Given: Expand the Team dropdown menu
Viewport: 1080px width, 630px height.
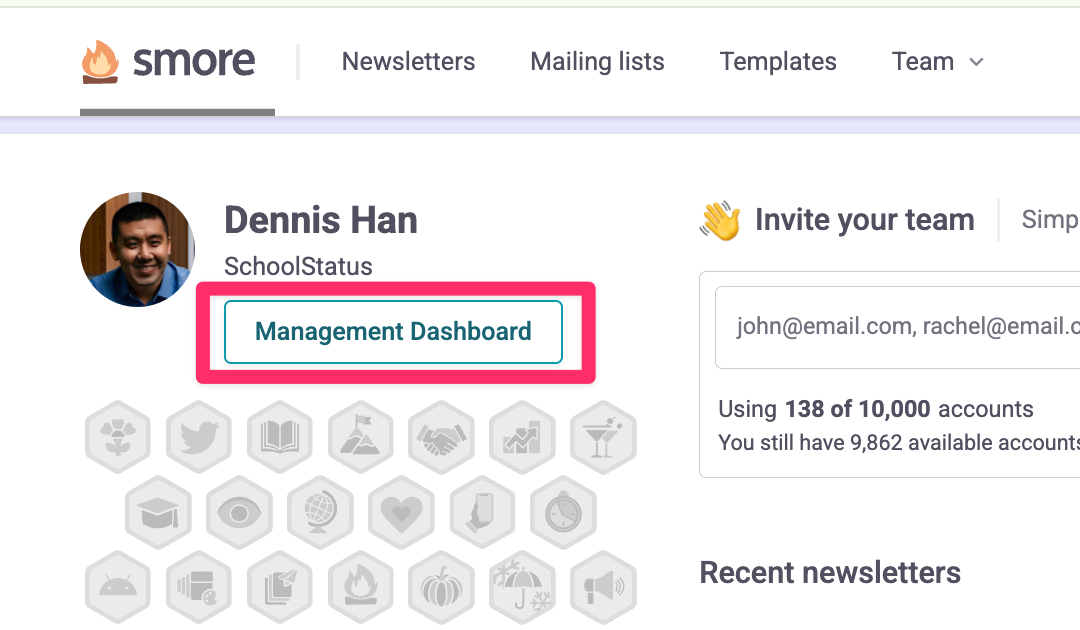Looking at the screenshot, I should pyautogui.click(x=937, y=62).
